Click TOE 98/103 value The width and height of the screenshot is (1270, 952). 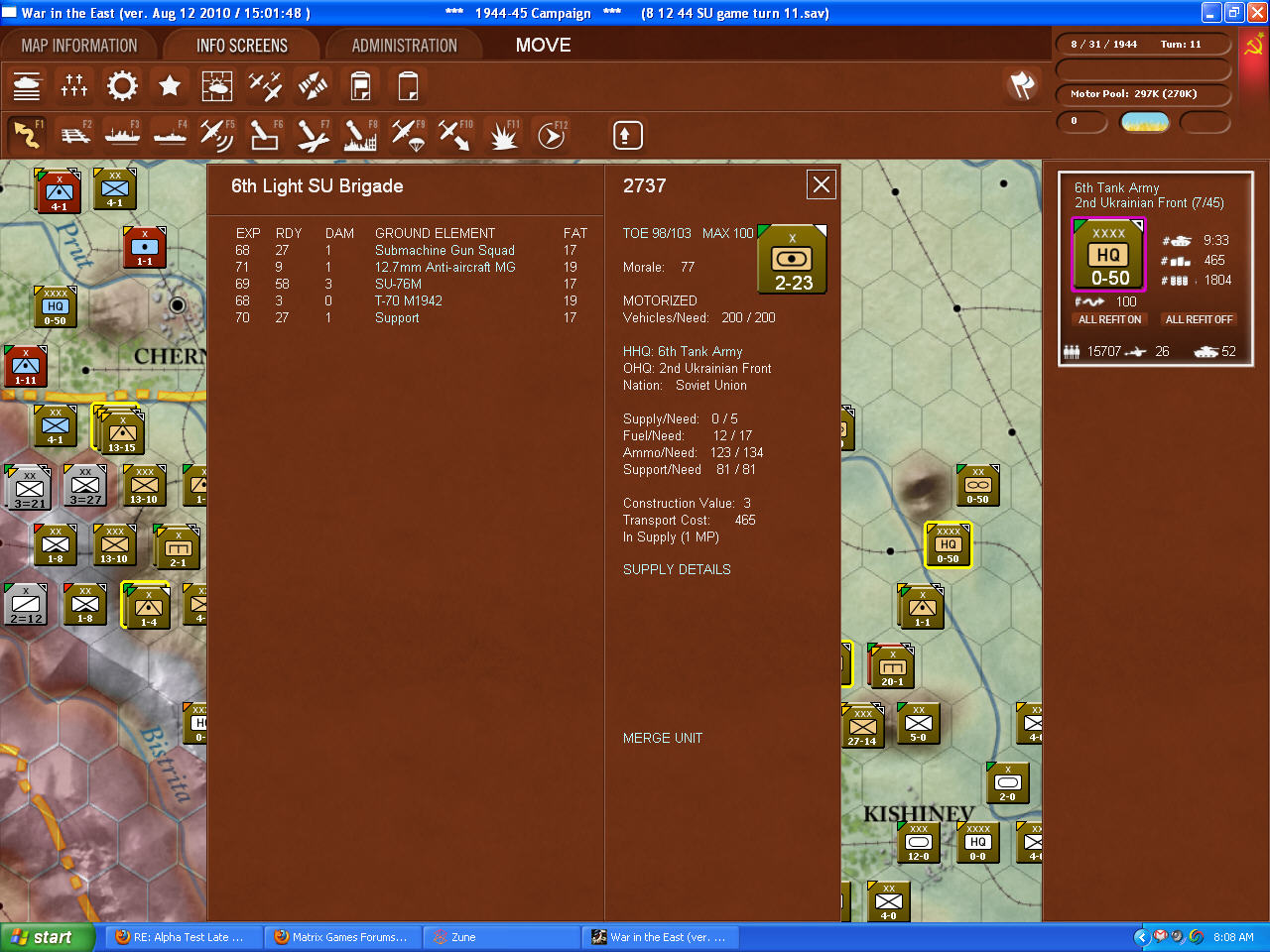pos(657,233)
